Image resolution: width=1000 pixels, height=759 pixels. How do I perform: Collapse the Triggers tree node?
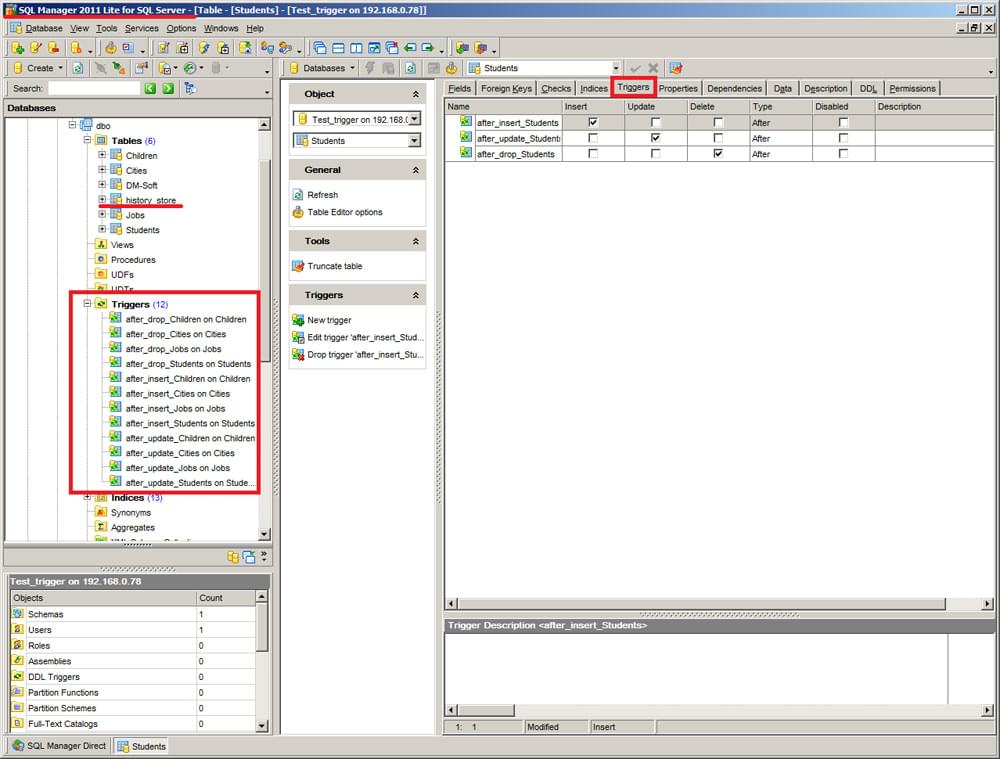pos(87,304)
